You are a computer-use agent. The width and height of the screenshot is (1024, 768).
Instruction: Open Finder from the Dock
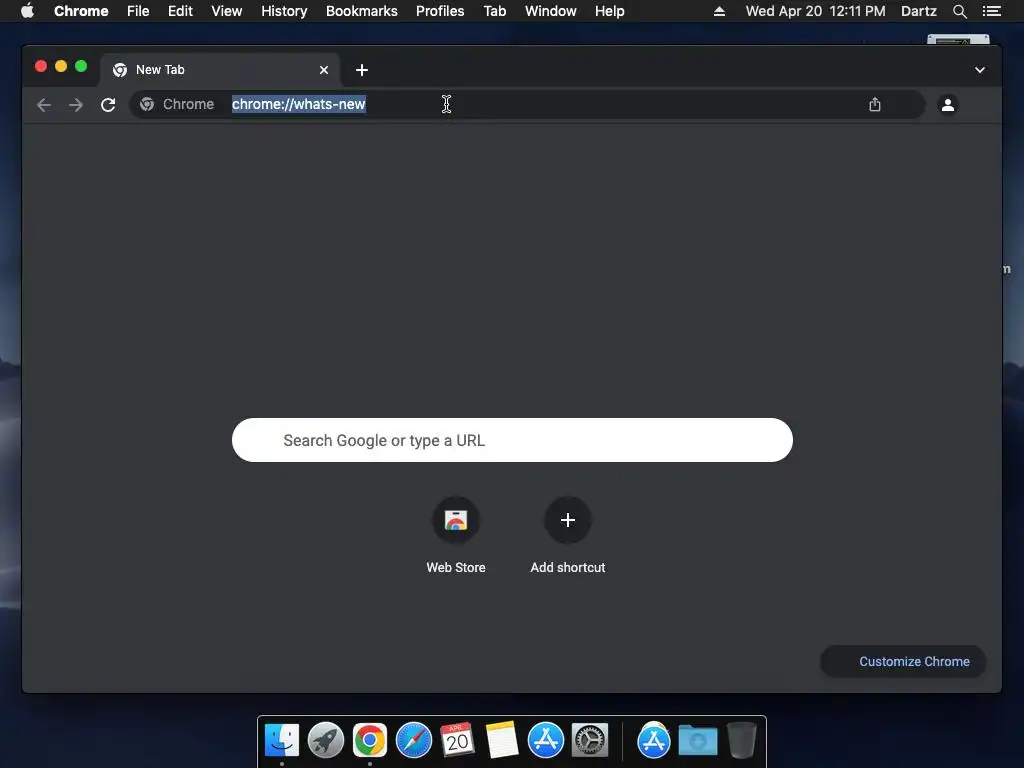click(x=282, y=741)
